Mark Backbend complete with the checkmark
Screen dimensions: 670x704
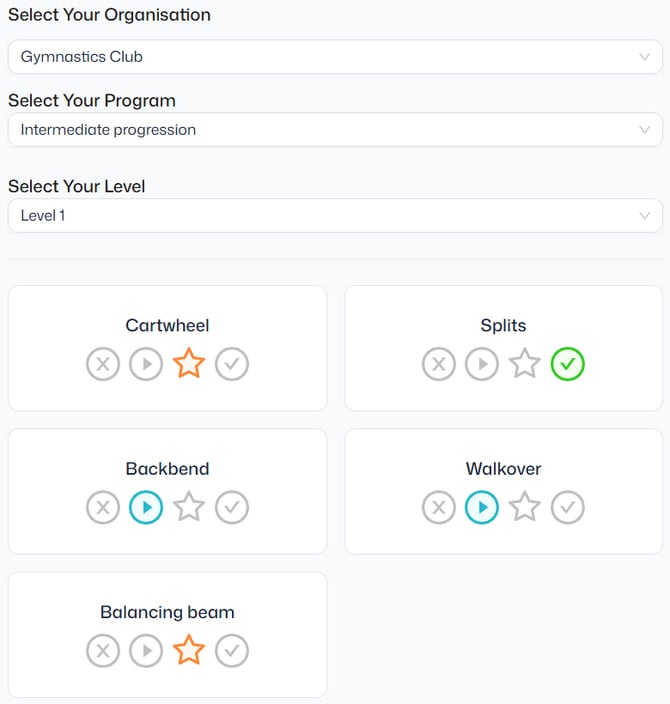232,507
